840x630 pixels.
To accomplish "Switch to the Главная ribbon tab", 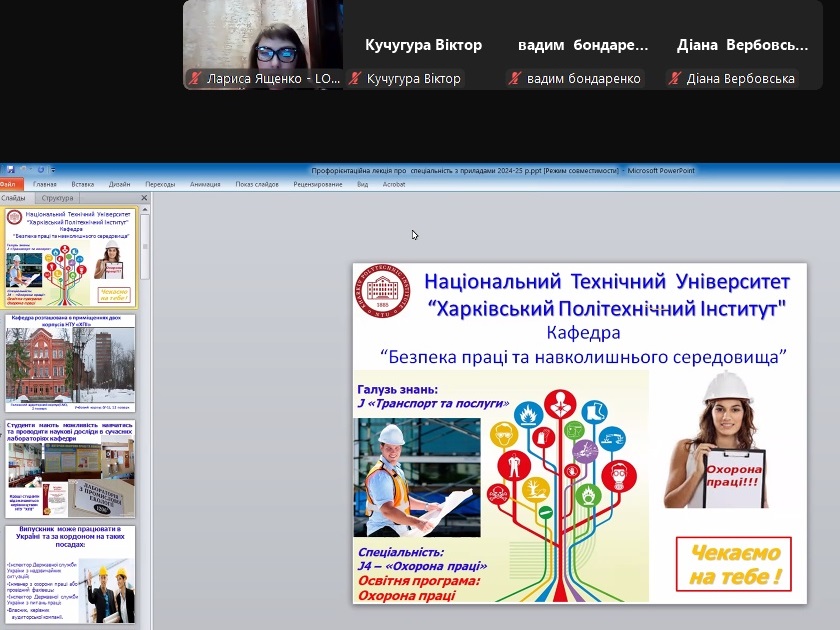I will (44, 184).
